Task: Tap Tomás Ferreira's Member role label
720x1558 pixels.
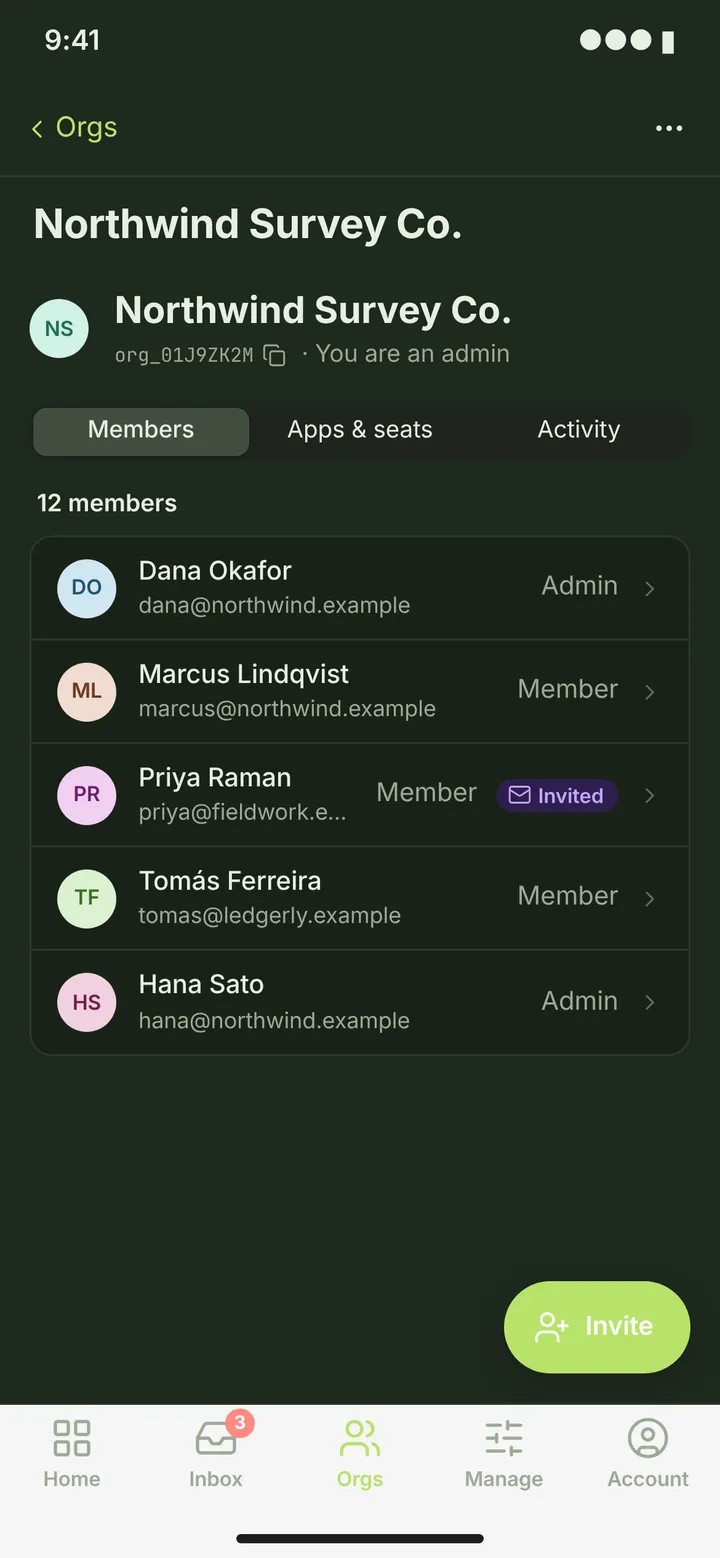Action: tap(568, 896)
